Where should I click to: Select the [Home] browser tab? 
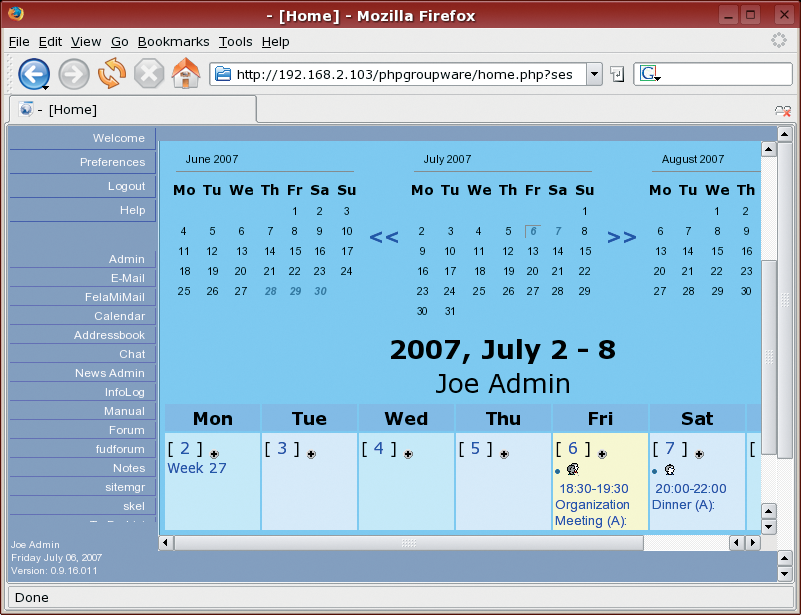(133, 109)
